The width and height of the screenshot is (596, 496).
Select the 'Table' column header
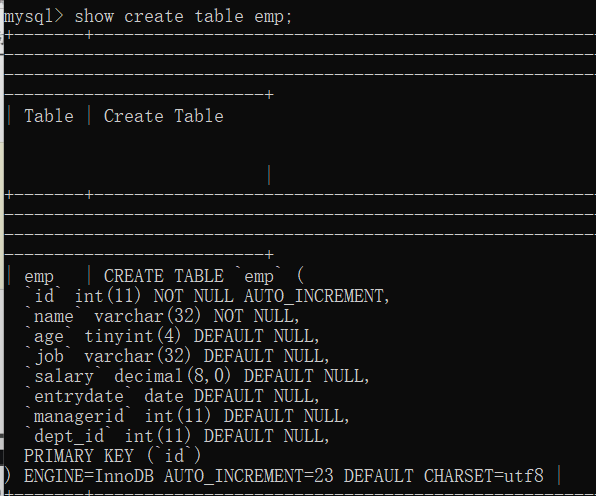(49, 116)
